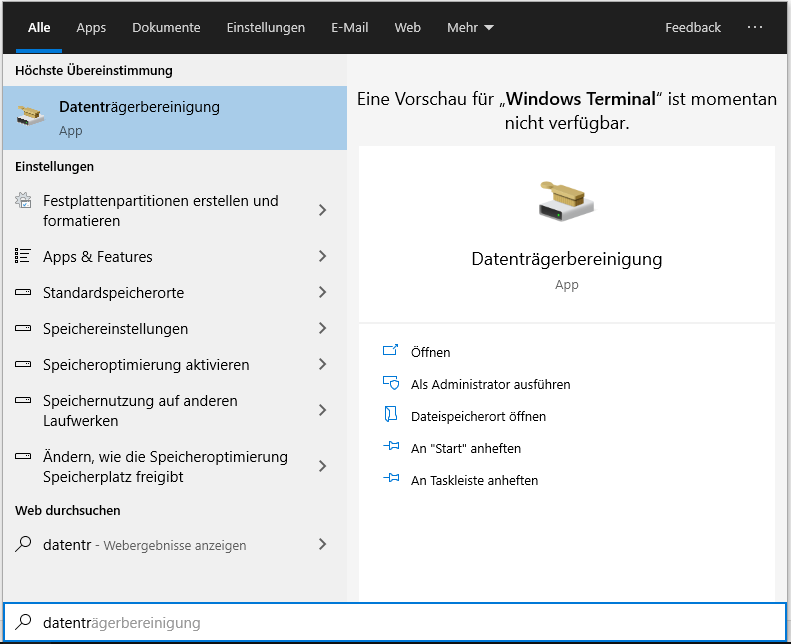
Task: Open Speichernutzung auf anderen Laufwerken setting
Action: click(x=175, y=410)
